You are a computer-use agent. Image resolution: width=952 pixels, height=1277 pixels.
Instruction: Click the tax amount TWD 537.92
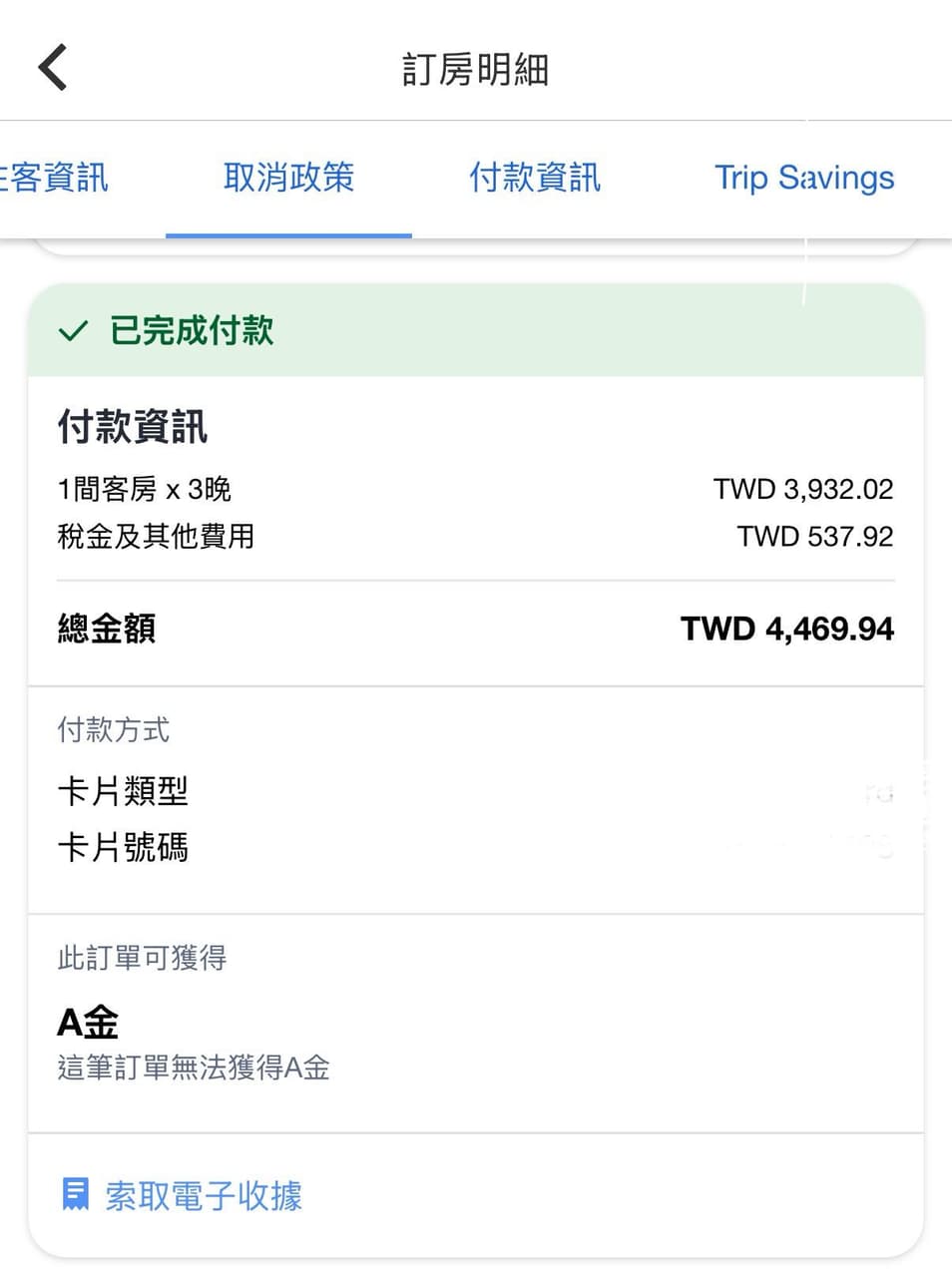pos(815,537)
